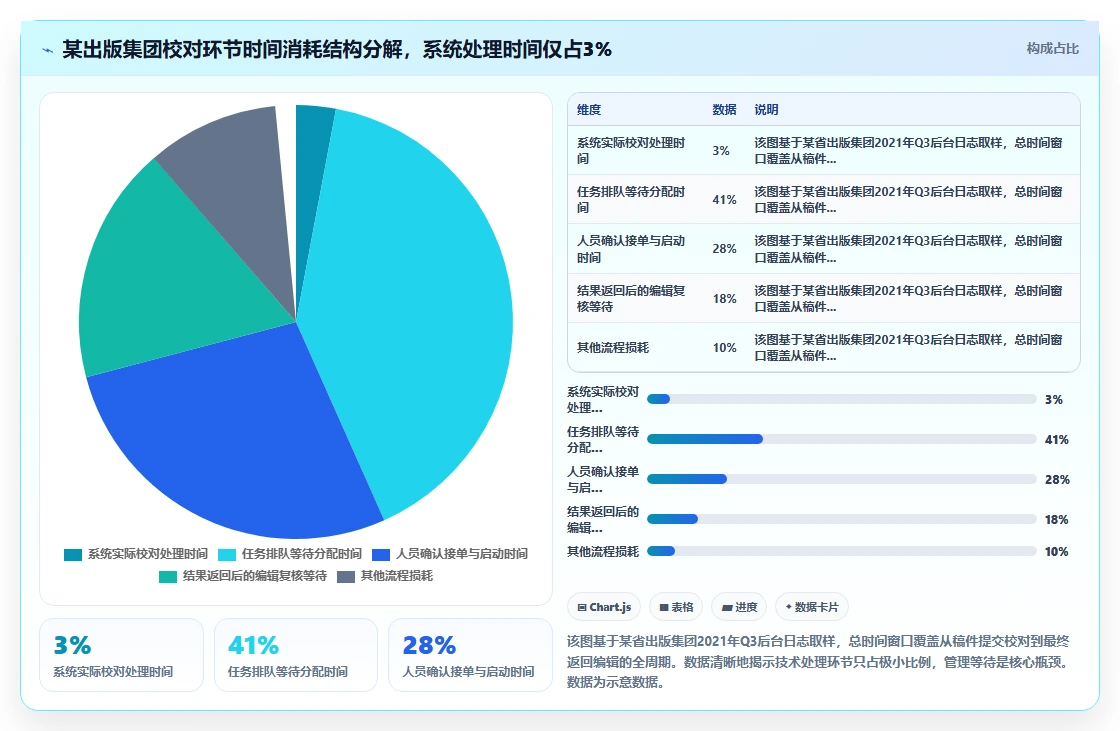The width and height of the screenshot is (1120, 731).
Task: Click the 结果返回后的编辑 18% progress bar
Action: click(x=841, y=519)
